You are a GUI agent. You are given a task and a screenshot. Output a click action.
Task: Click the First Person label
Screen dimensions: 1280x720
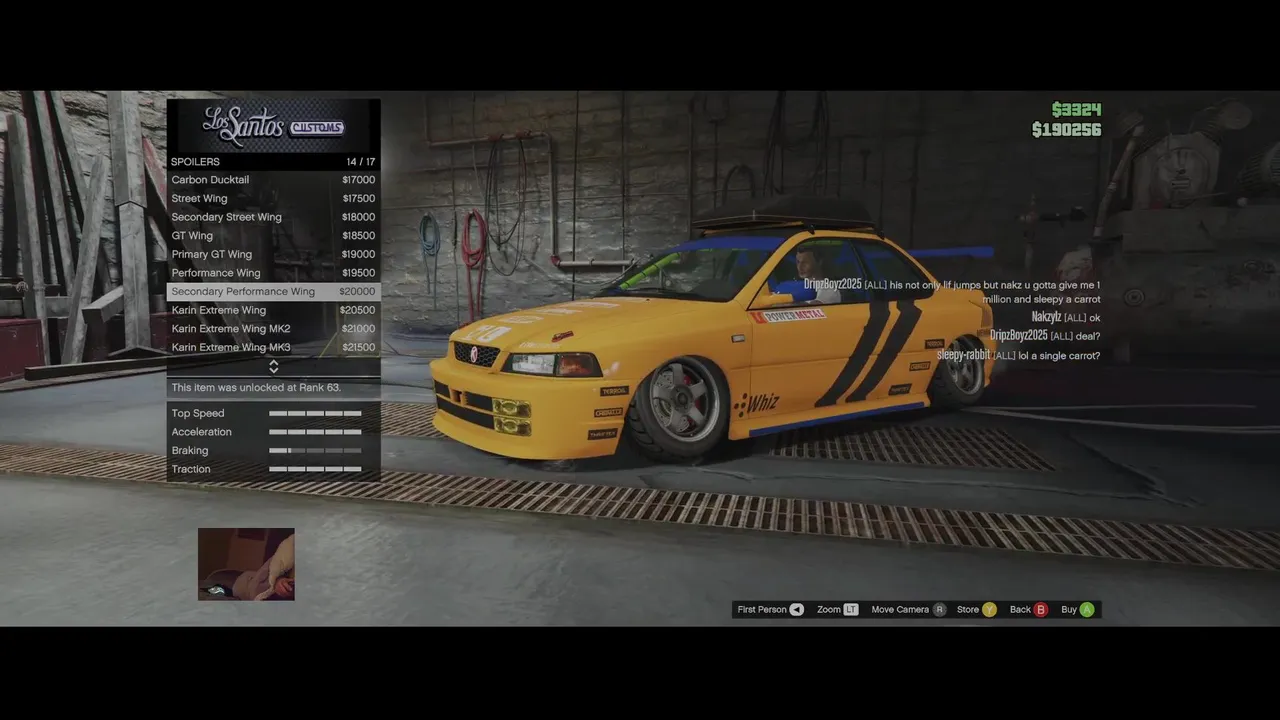[x=762, y=609]
